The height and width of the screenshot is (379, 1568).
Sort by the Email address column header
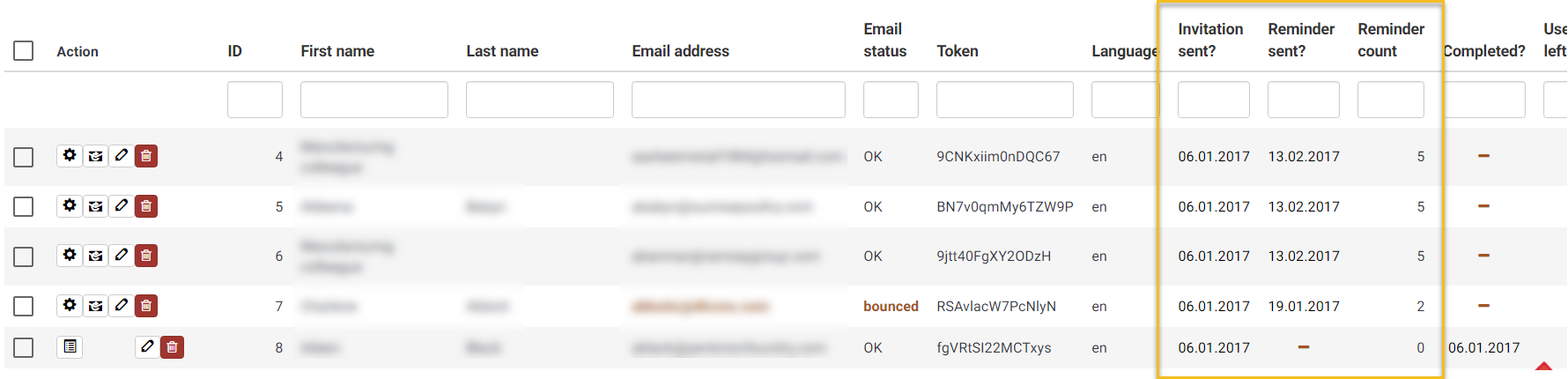tap(680, 51)
